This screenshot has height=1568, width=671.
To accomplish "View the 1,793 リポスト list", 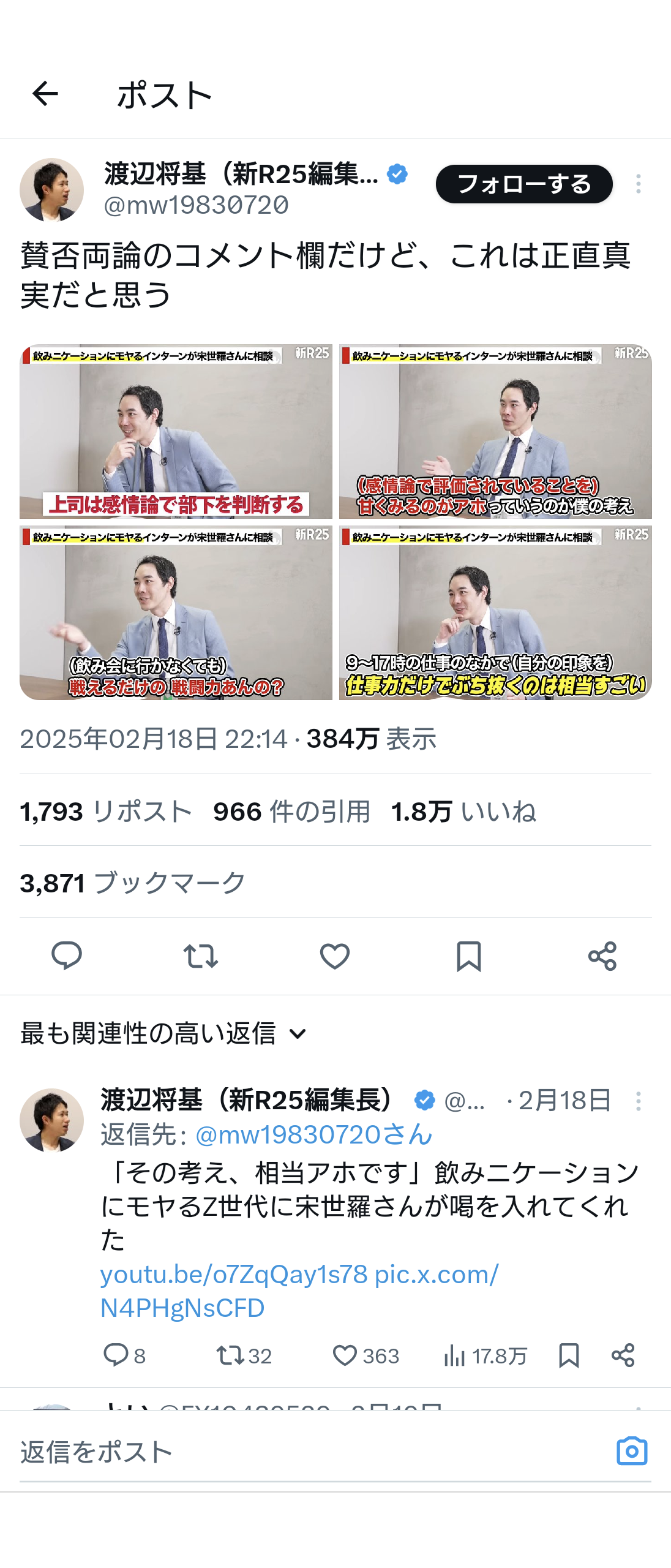I will click(x=106, y=812).
